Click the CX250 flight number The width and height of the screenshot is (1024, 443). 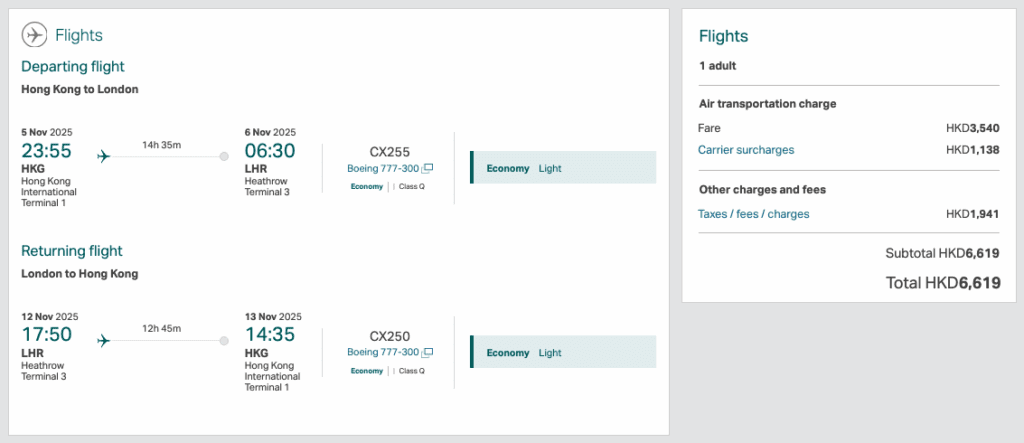[390, 336]
